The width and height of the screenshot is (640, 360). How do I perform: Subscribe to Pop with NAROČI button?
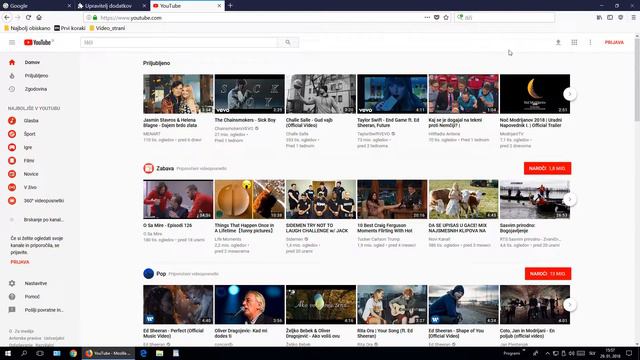point(548,274)
